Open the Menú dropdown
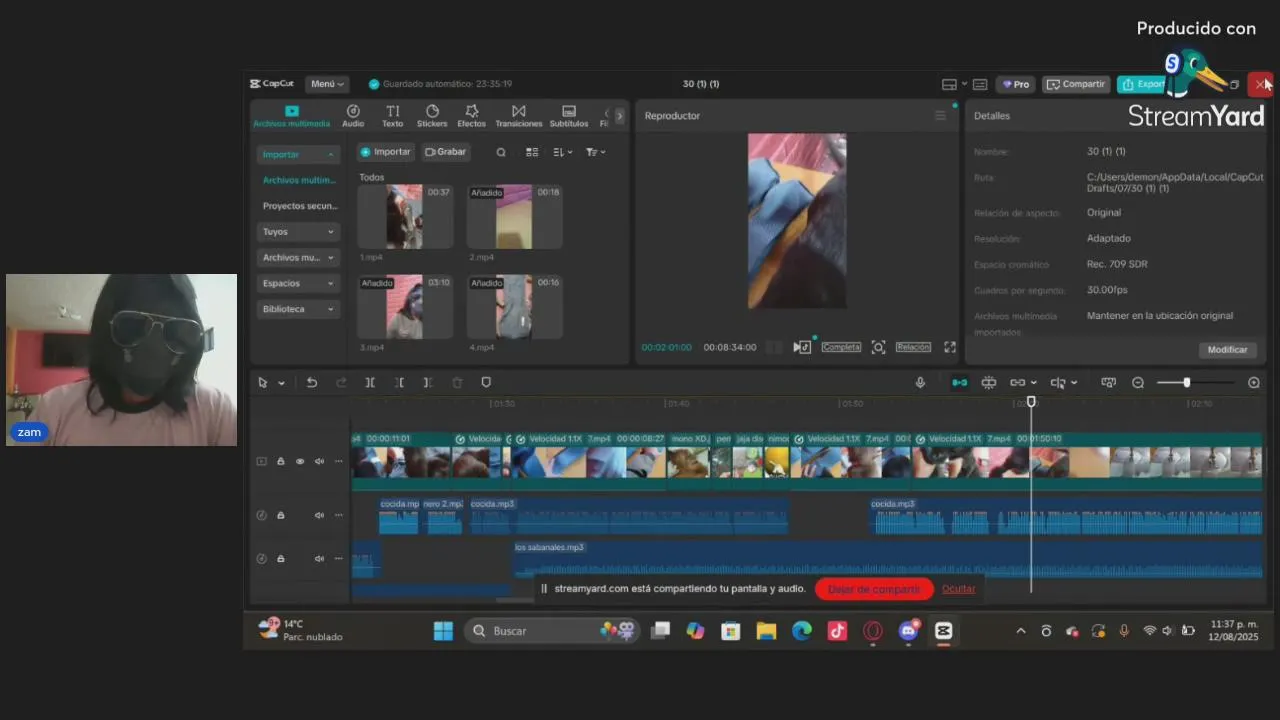1280x720 pixels. 327,84
